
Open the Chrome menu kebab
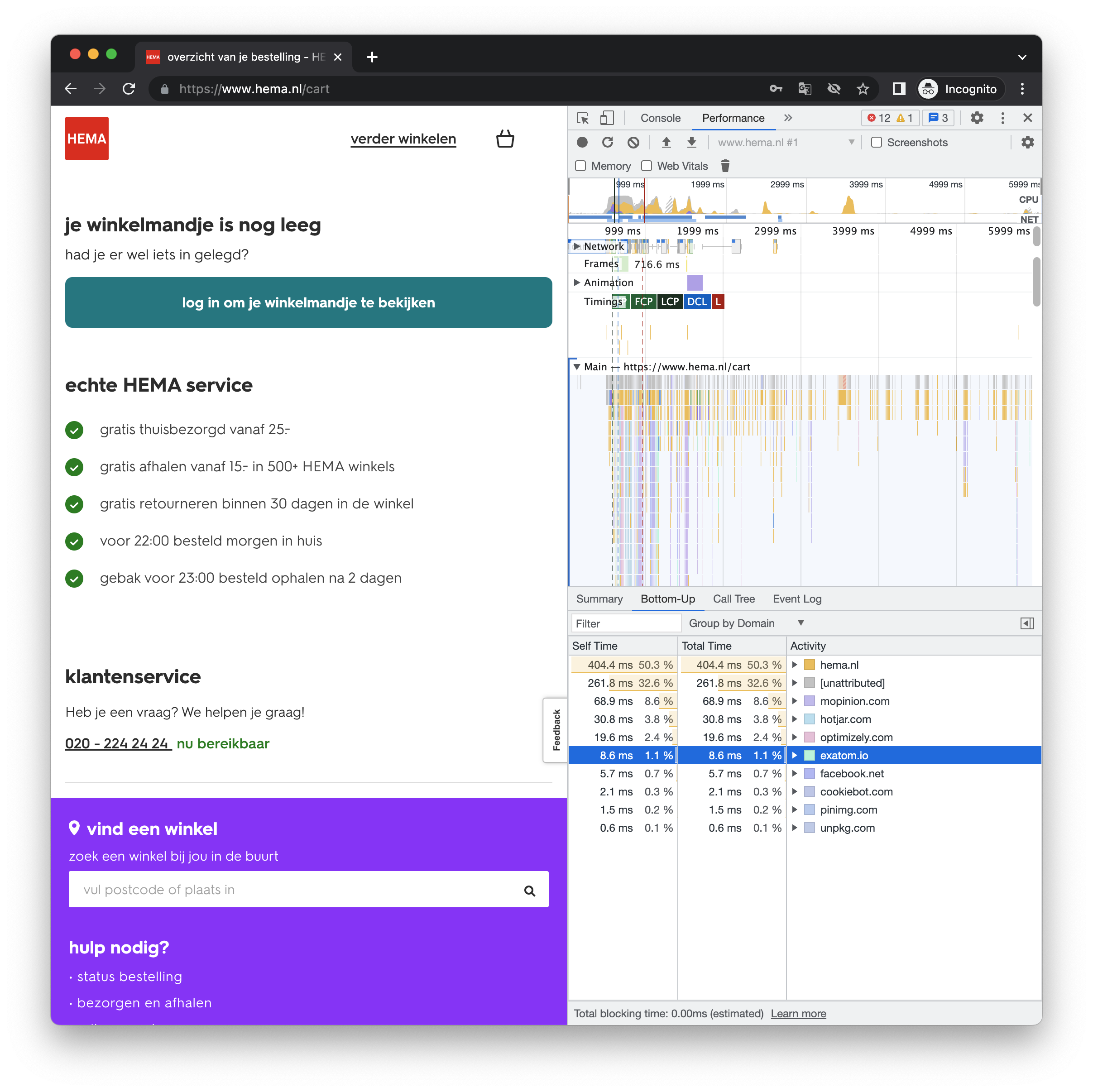click(x=1022, y=89)
